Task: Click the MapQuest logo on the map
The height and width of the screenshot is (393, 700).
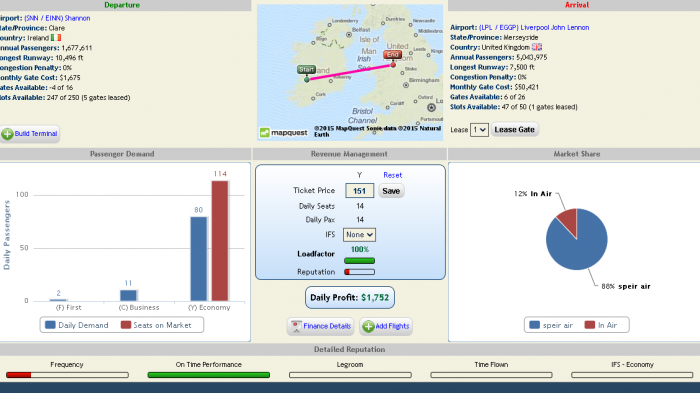Action: [x=284, y=133]
